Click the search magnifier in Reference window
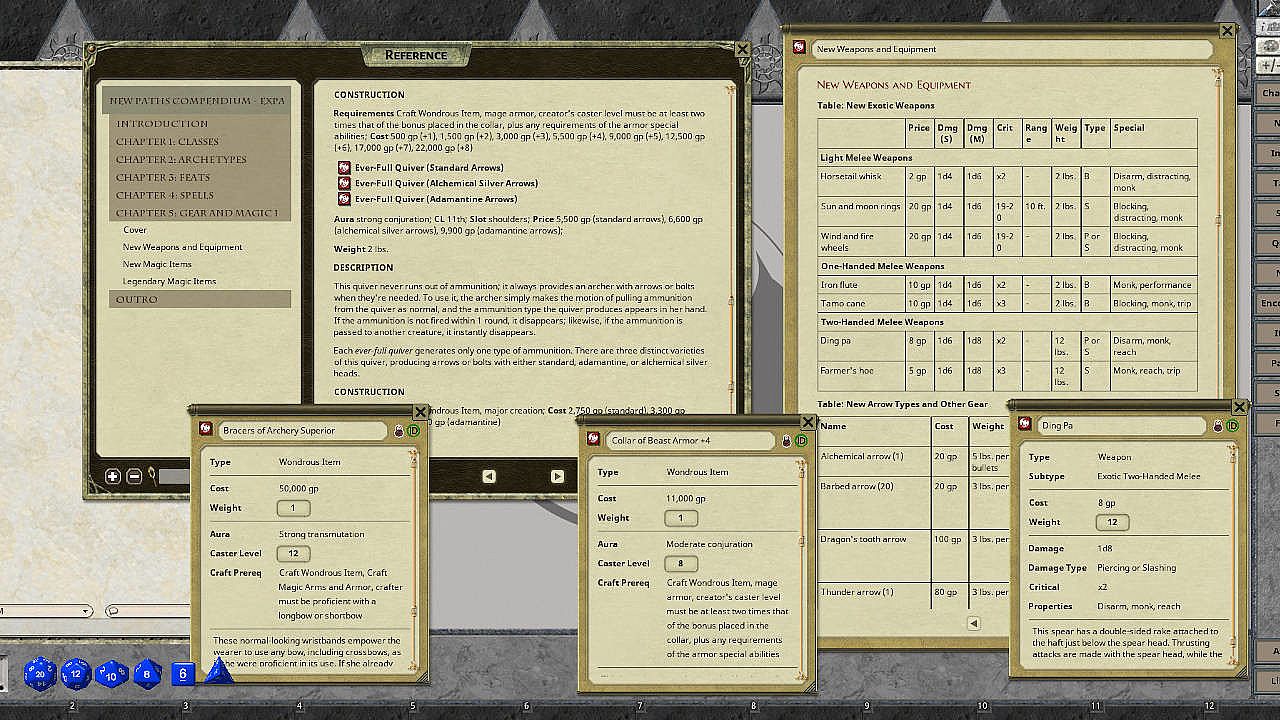This screenshot has height=720, width=1280. pyautogui.click(x=151, y=476)
